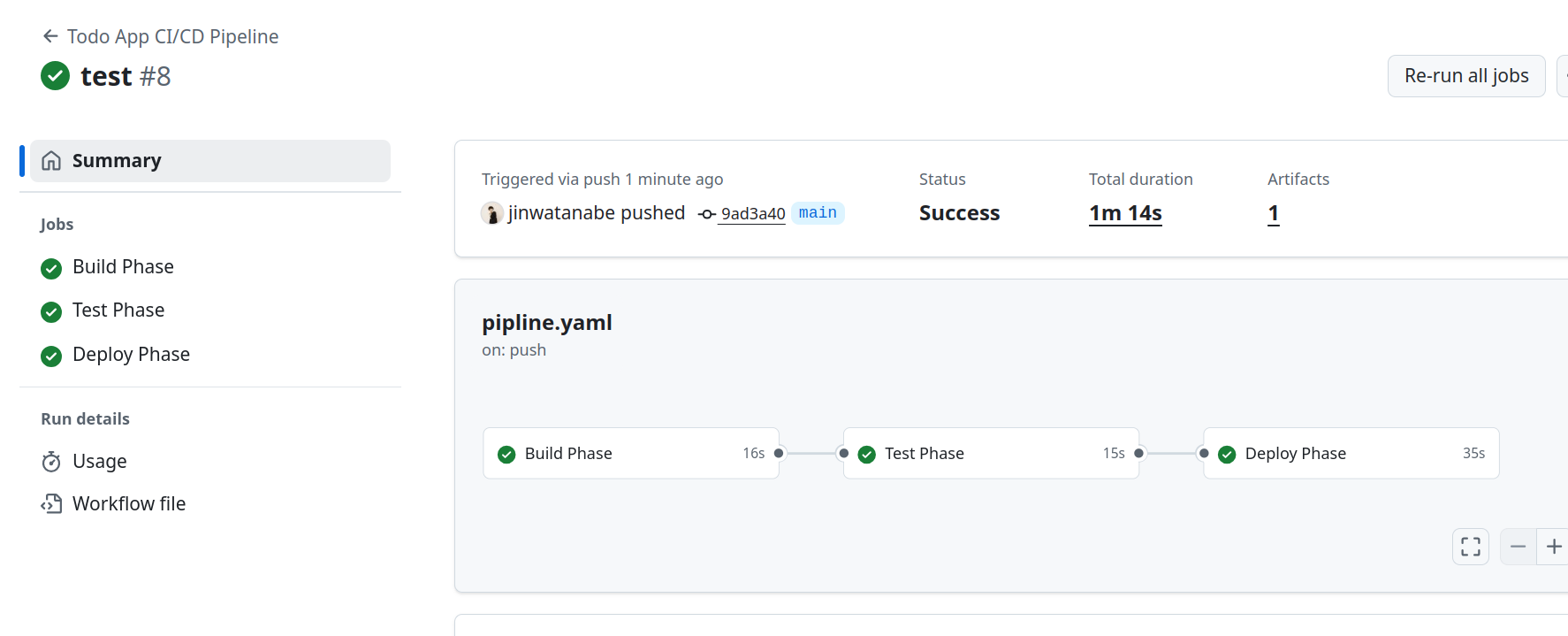Zoom out the workflow graph with minus
Screen dimensions: 1568x636
click(x=1518, y=547)
